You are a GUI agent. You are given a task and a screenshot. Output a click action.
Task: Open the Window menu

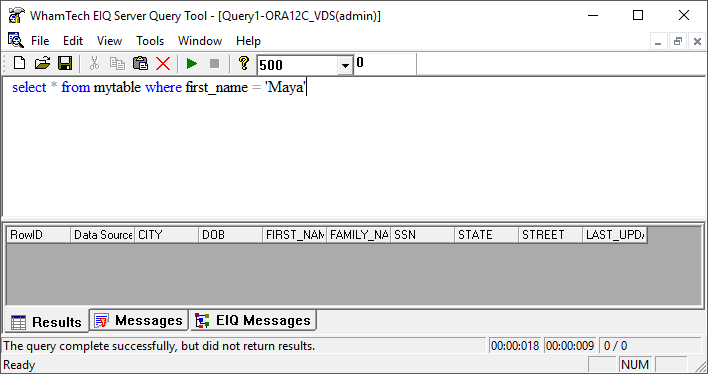[200, 41]
